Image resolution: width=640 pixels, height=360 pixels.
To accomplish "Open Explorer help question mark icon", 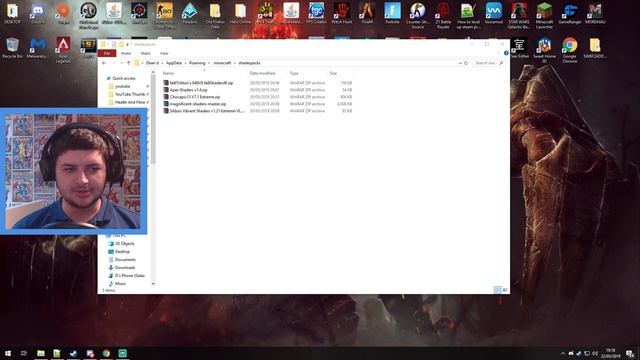I will coord(506,53).
